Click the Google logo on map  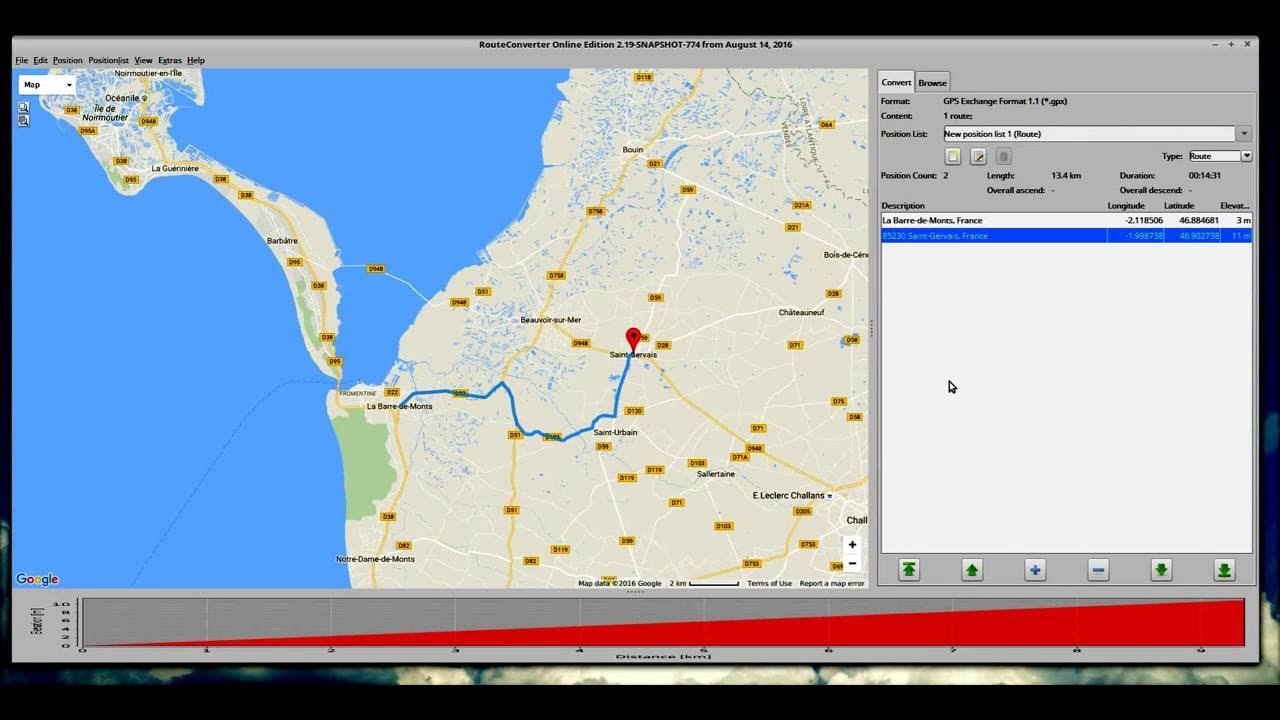point(37,579)
